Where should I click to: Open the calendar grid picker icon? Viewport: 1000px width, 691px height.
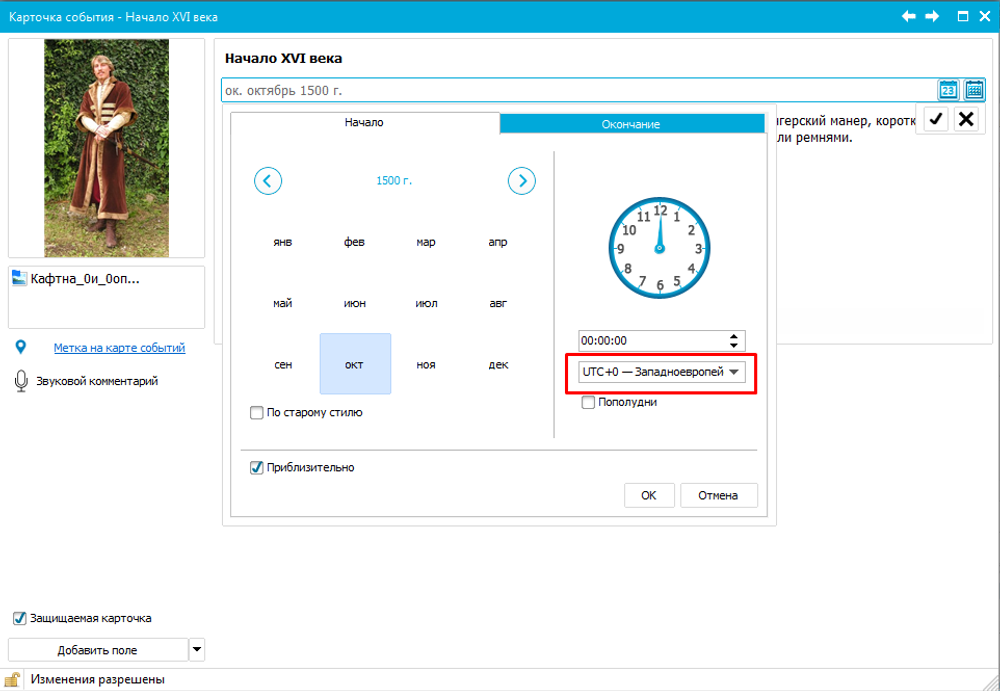point(974,90)
